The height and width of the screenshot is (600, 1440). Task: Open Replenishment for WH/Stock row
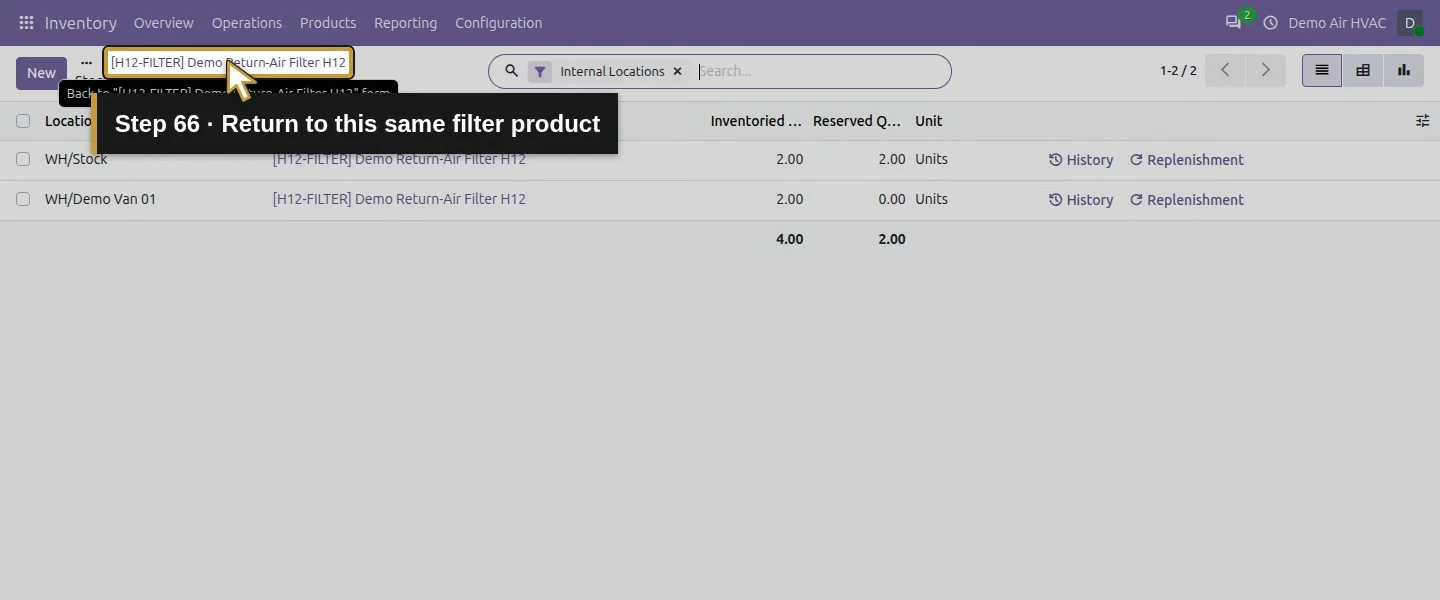click(1187, 160)
